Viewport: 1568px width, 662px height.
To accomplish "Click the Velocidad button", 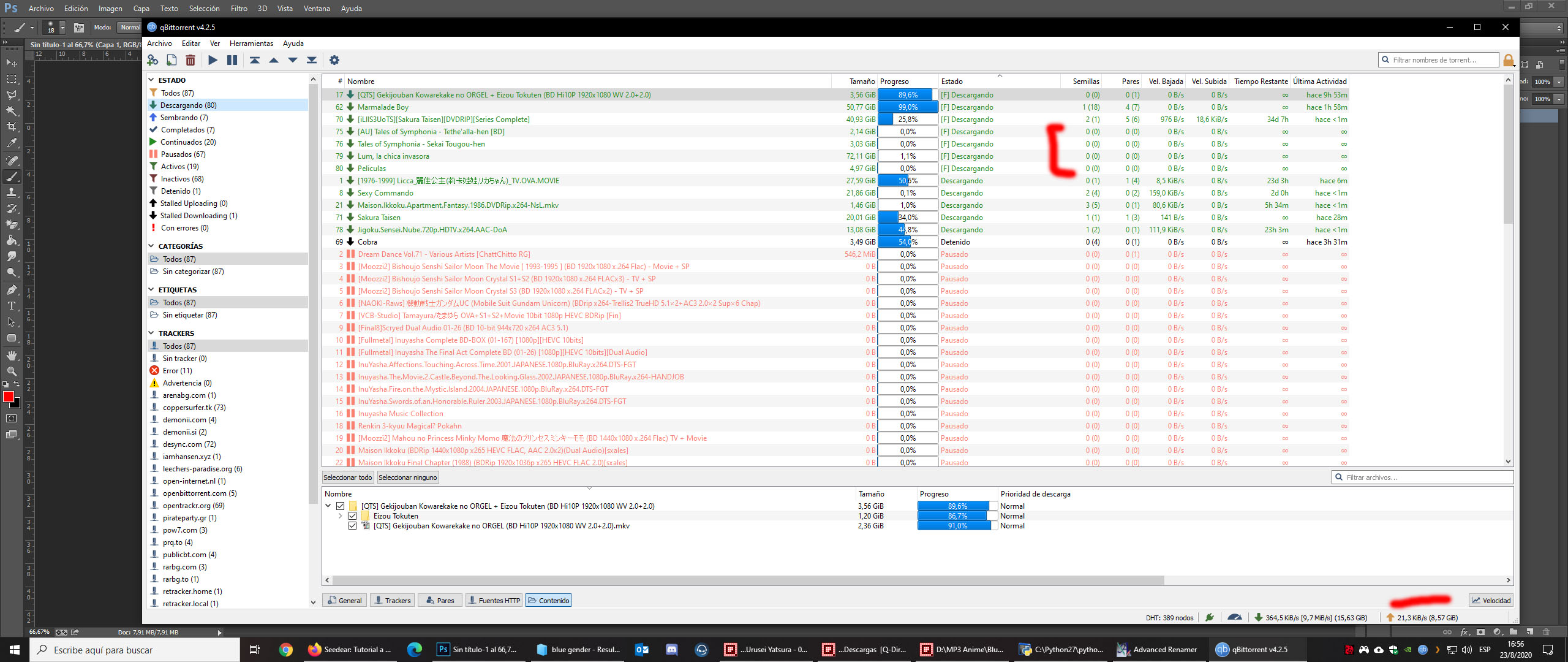I will (x=1491, y=600).
